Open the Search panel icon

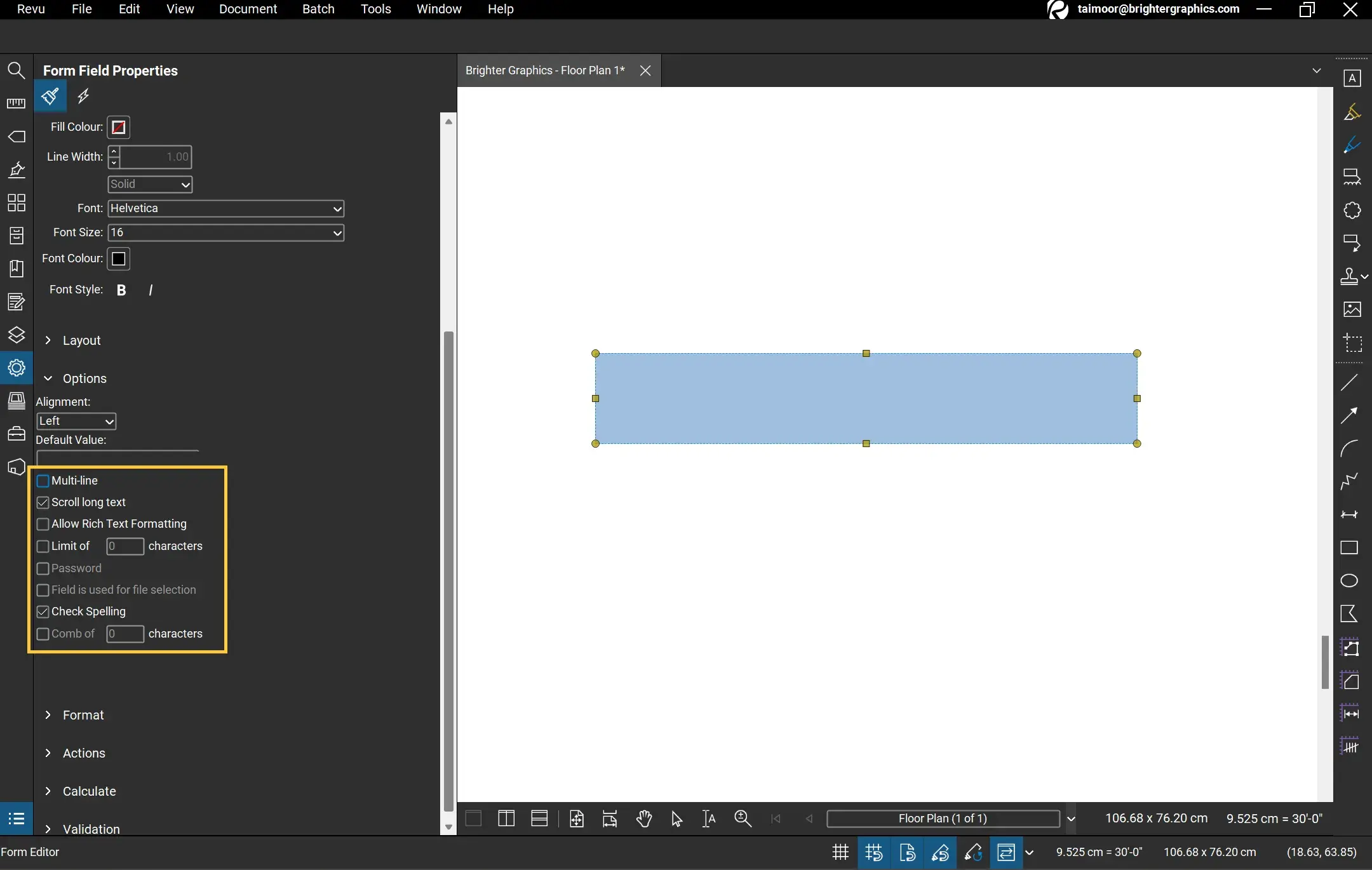pos(16,70)
